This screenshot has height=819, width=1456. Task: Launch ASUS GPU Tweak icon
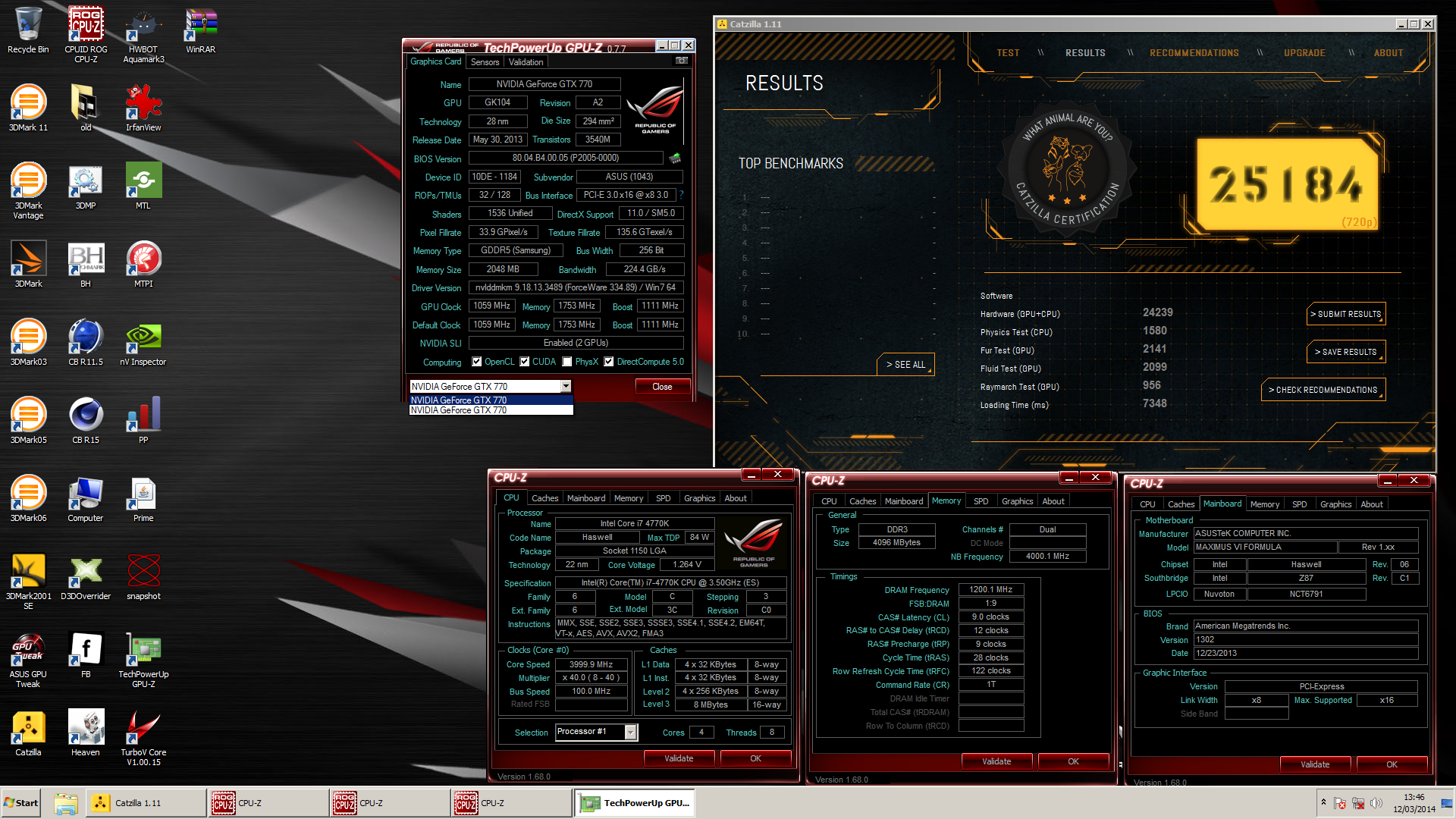[x=28, y=660]
